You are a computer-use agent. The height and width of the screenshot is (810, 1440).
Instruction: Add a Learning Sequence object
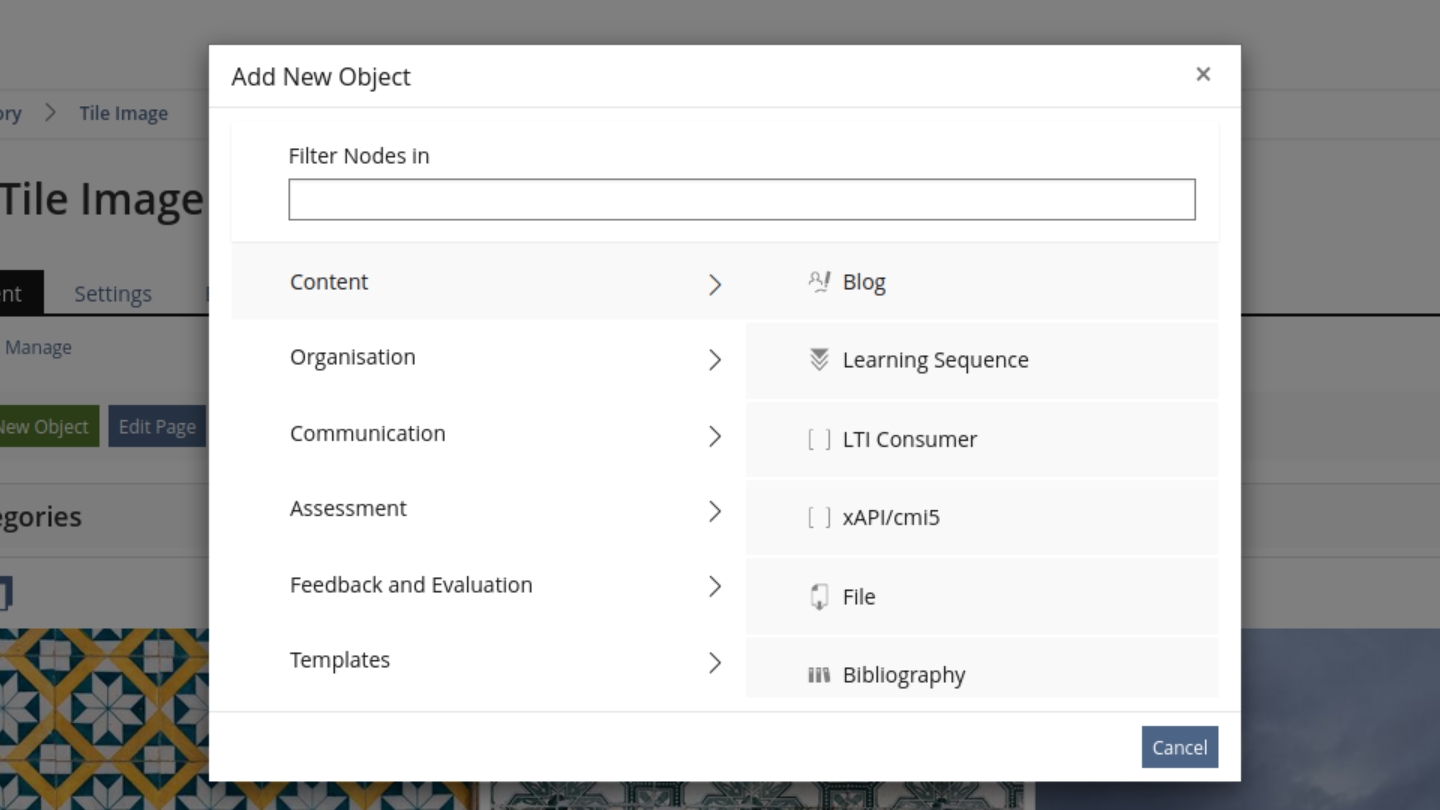pyautogui.click(x=936, y=360)
